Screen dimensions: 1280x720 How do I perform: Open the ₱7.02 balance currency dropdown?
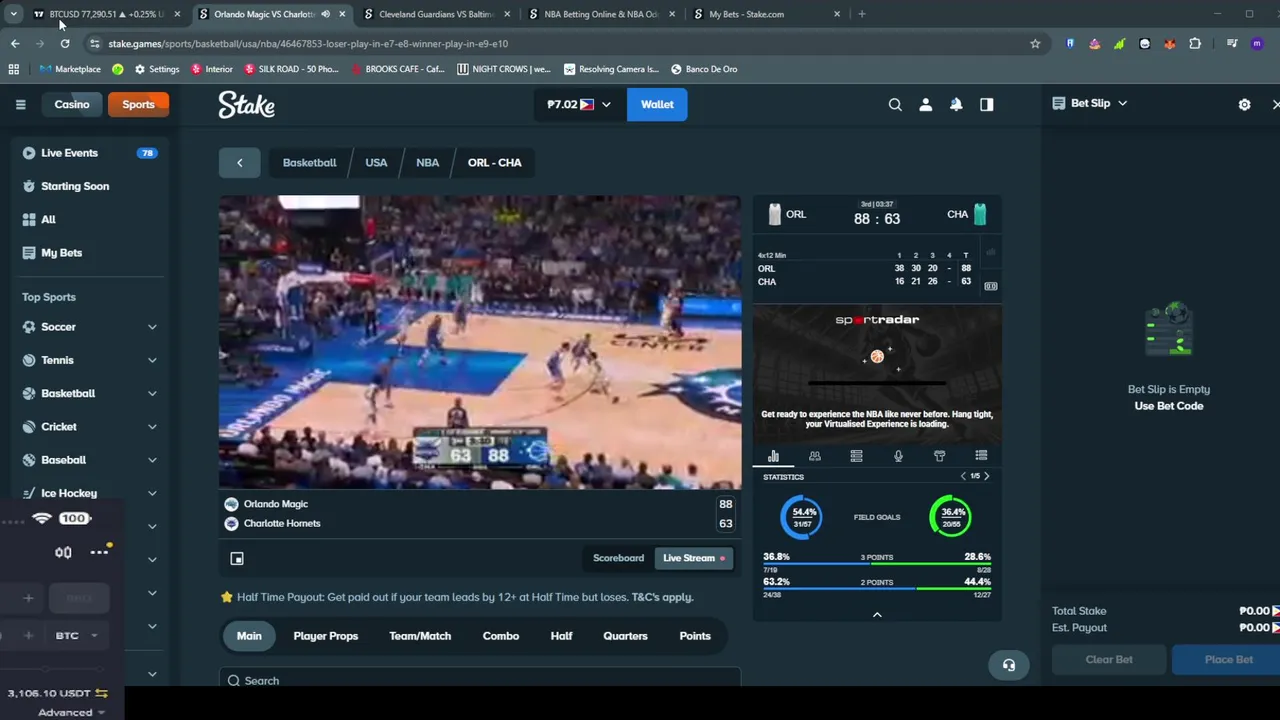(x=579, y=104)
